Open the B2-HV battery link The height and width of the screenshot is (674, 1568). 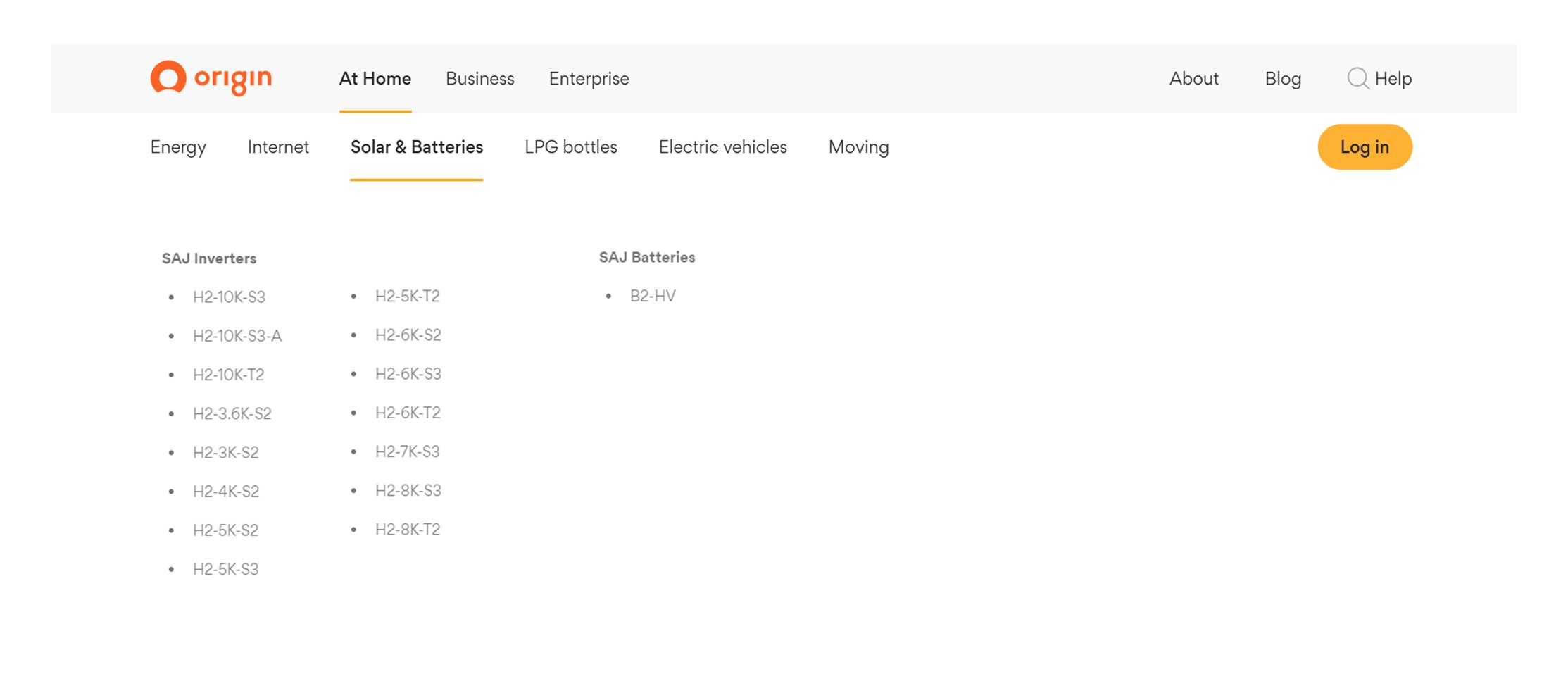tap(652, 296)
